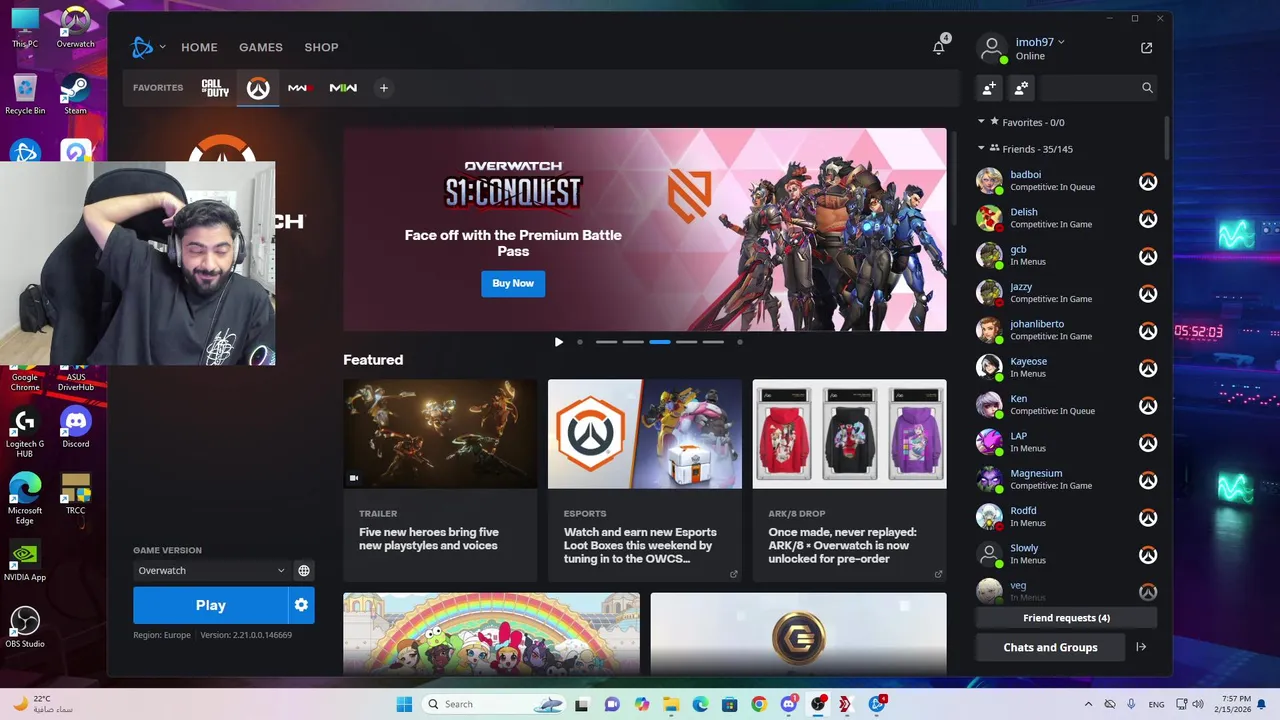1280x720 pixels.
Task: Show hidden system tray icons
Action: pos(1087,704)
